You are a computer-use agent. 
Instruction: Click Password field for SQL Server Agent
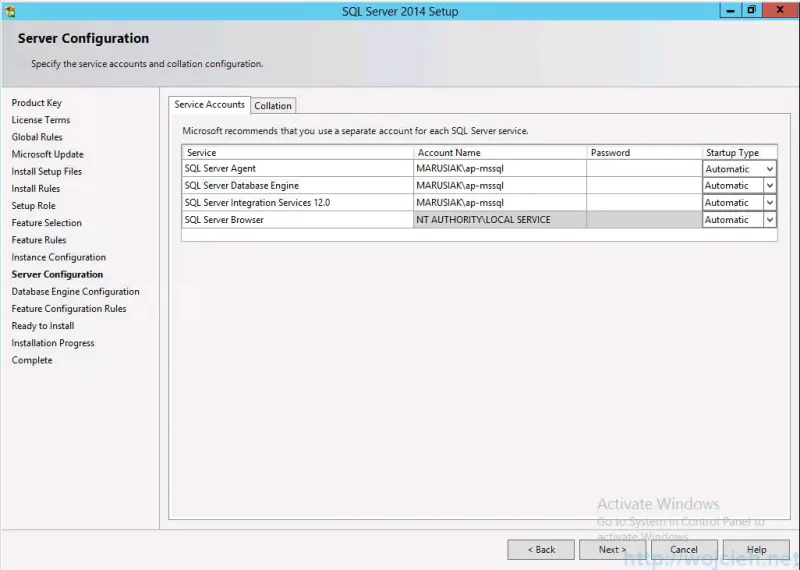coord(644,168)
